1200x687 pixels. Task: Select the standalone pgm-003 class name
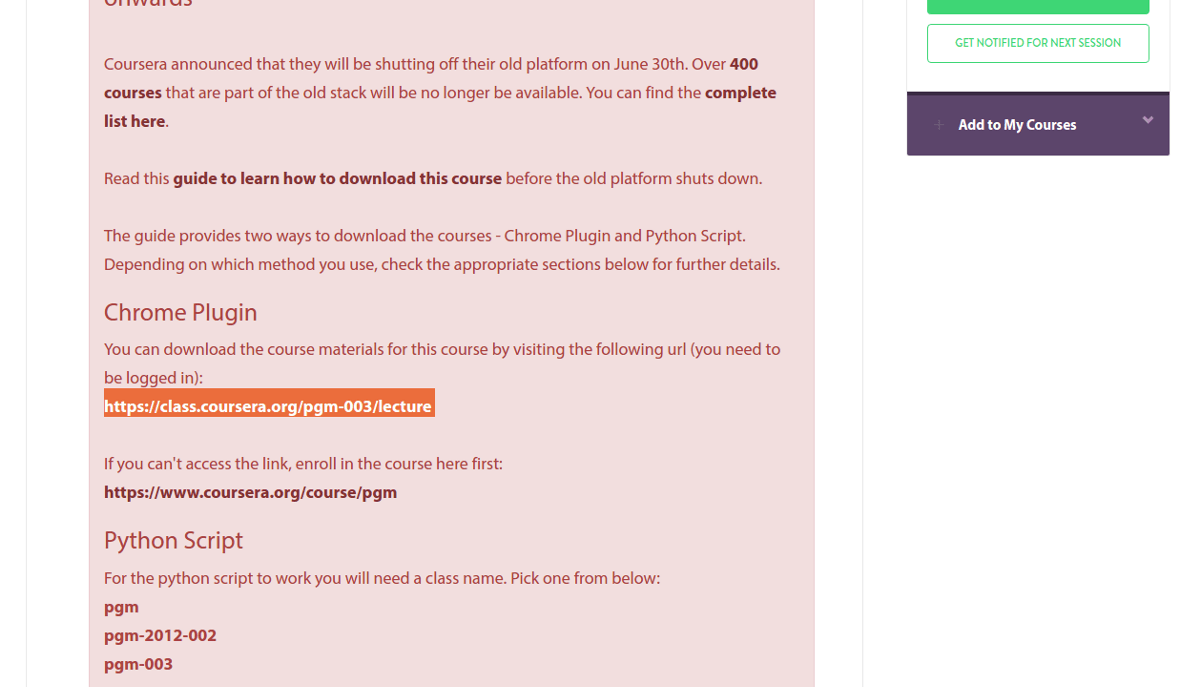coord(138,664)
